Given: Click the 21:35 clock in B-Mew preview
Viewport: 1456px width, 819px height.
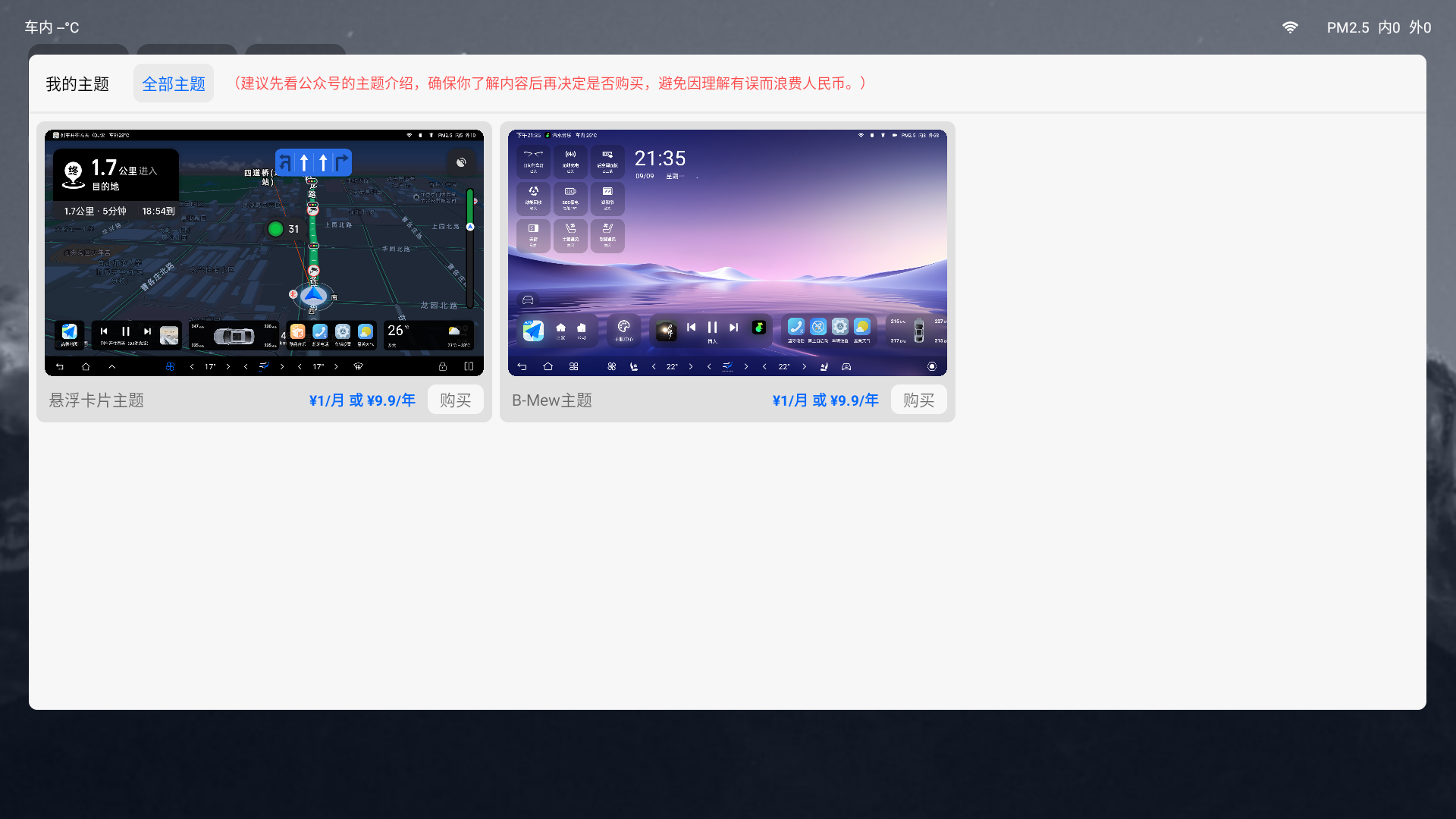Looking at the screenshot, I should (660, 158).
